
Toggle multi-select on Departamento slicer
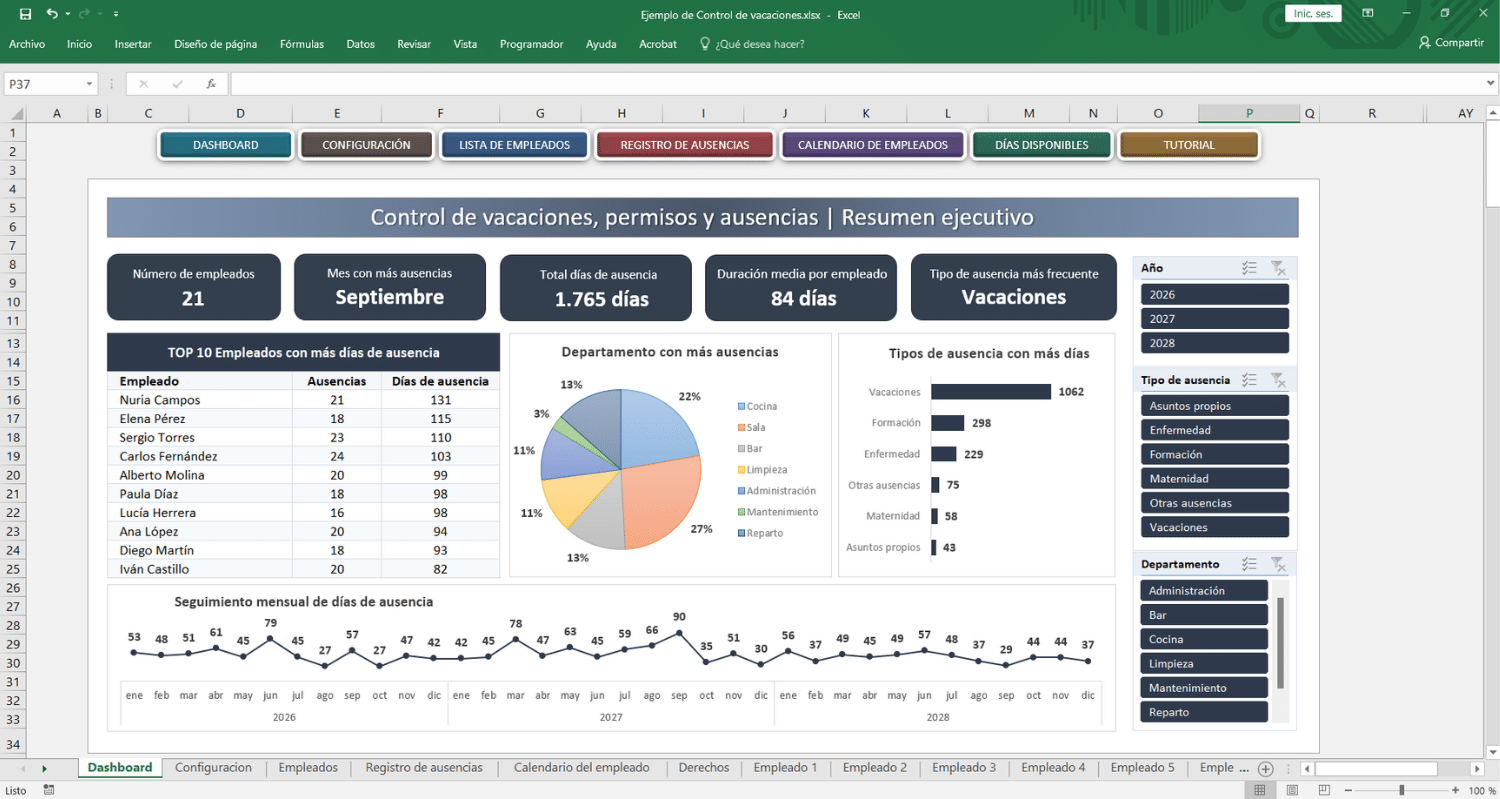pyautogui.click(x=1248, y=564)
